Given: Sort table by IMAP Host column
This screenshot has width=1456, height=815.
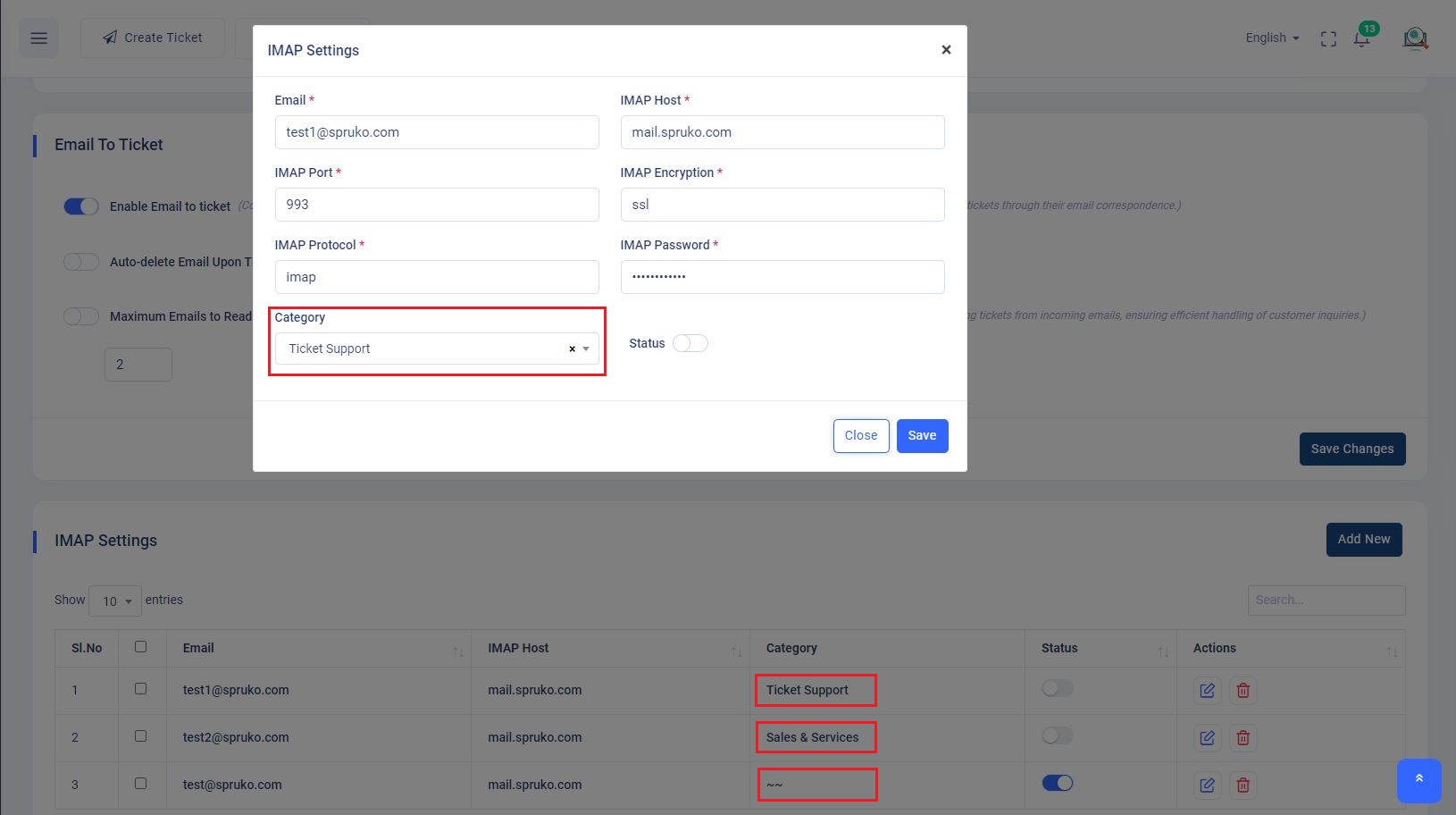Looking at the screenshot, I should pos(736,651).
